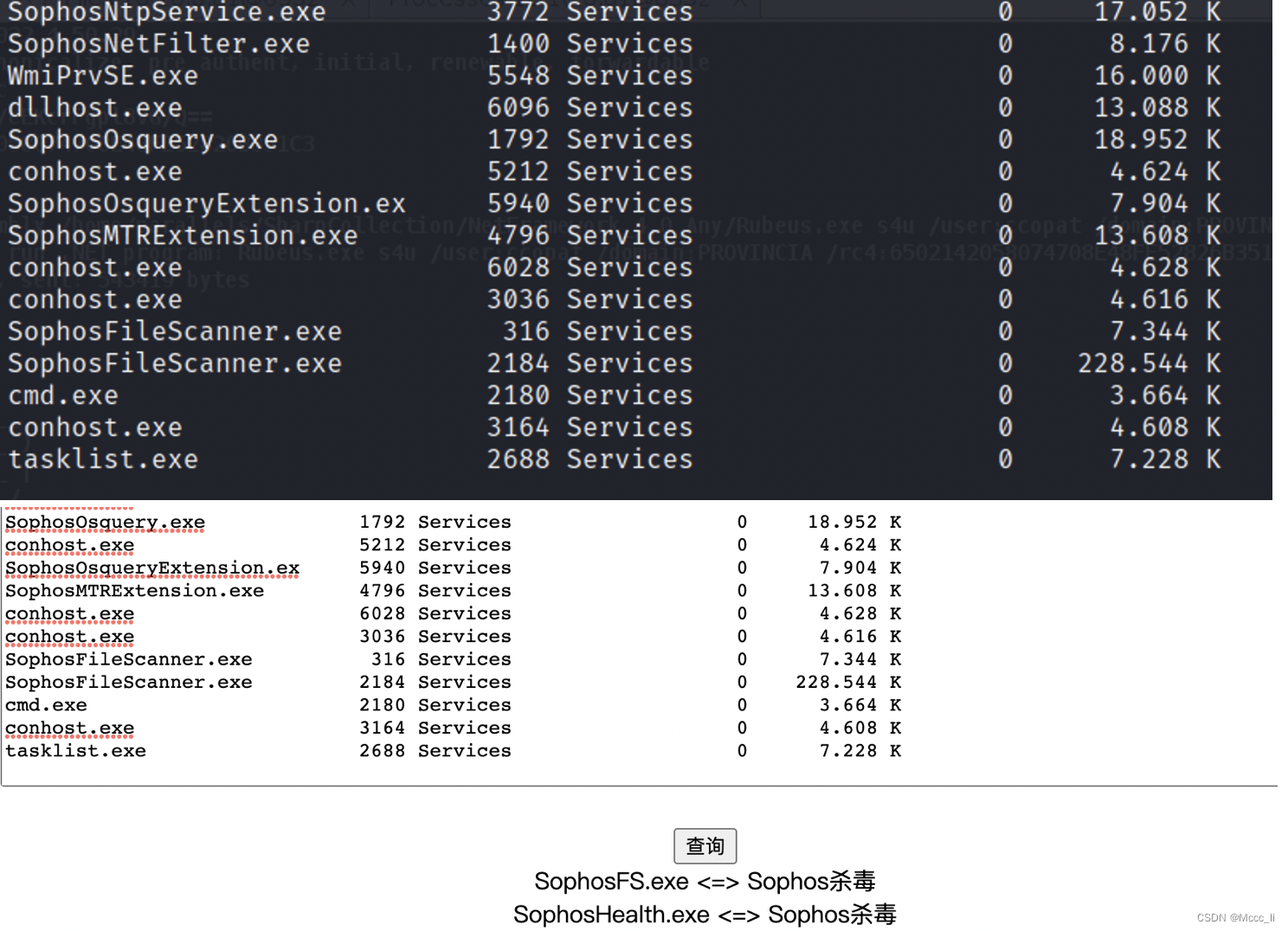Click dllhost.exe in the terminal listing
Screen dimensions: 1288x931
[95, 108]
